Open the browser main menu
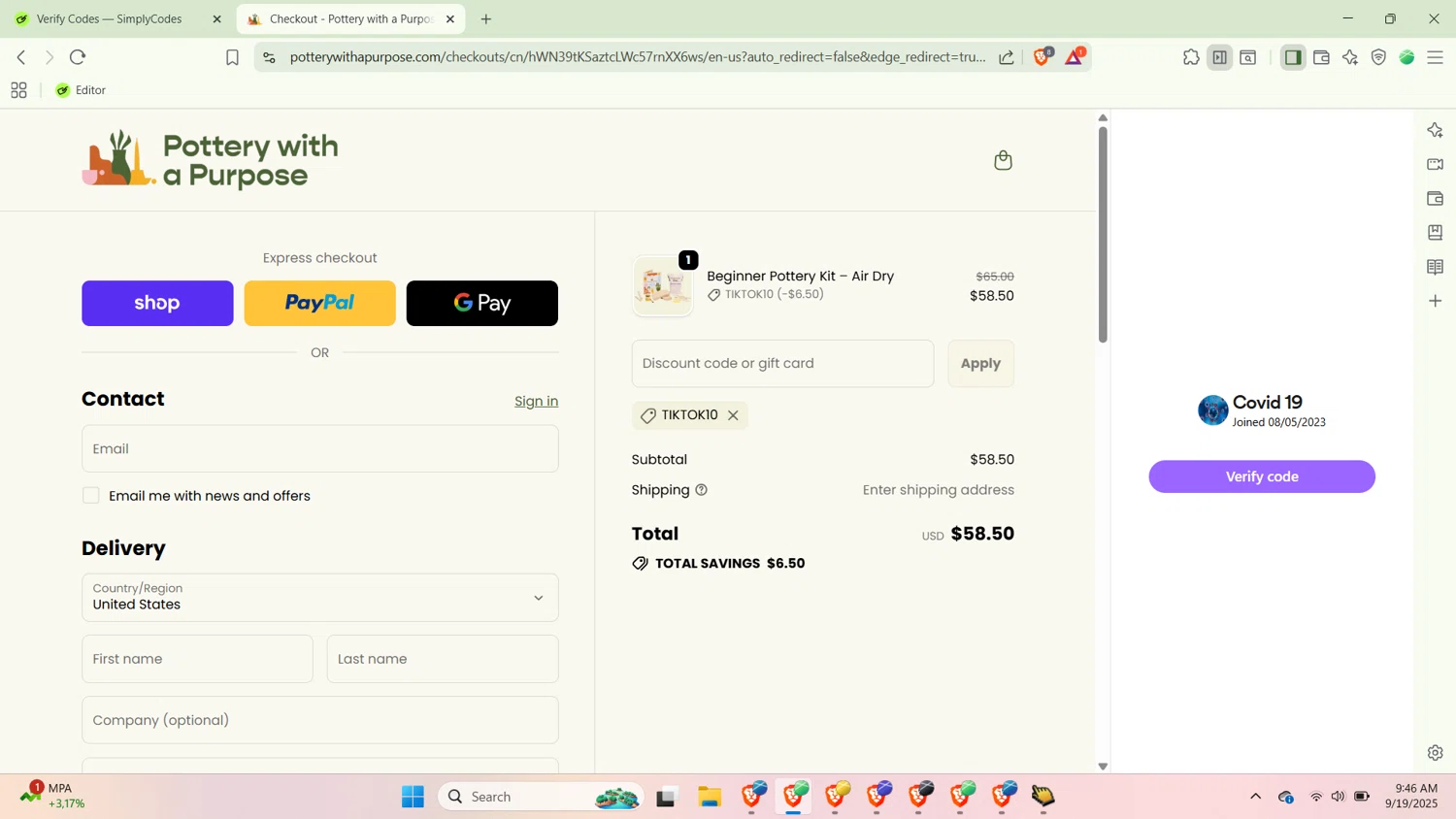Viewport: 1456px width, 819px height. click(1436, 57)
